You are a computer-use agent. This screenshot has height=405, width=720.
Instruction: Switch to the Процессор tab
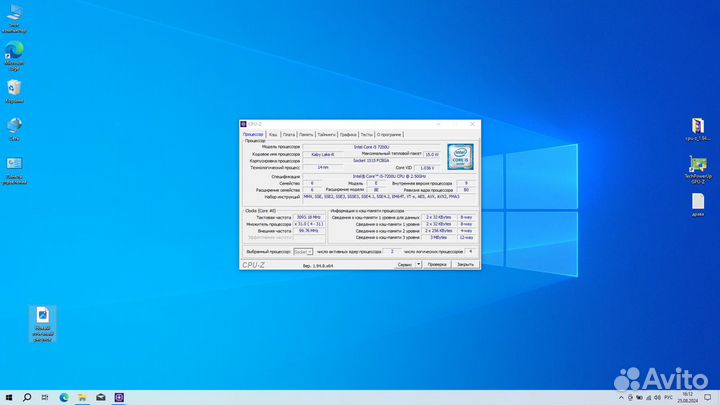[253, 134]
